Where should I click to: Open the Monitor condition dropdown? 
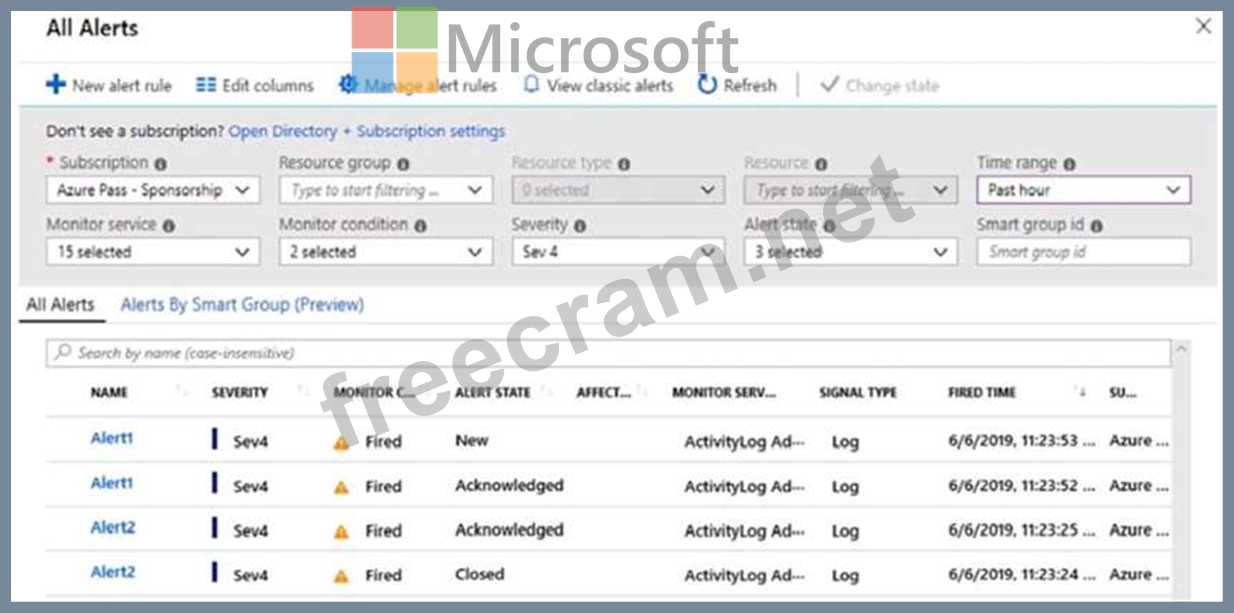coord(385,252)
